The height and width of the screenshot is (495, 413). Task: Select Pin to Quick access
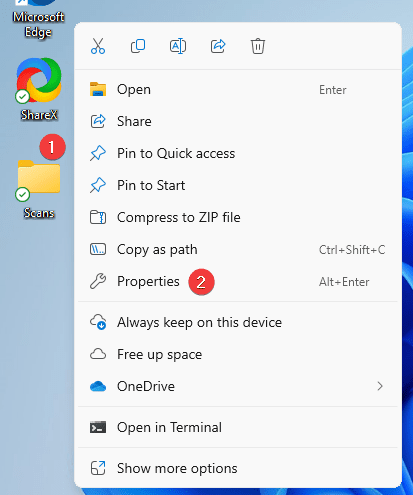[238, 153]
